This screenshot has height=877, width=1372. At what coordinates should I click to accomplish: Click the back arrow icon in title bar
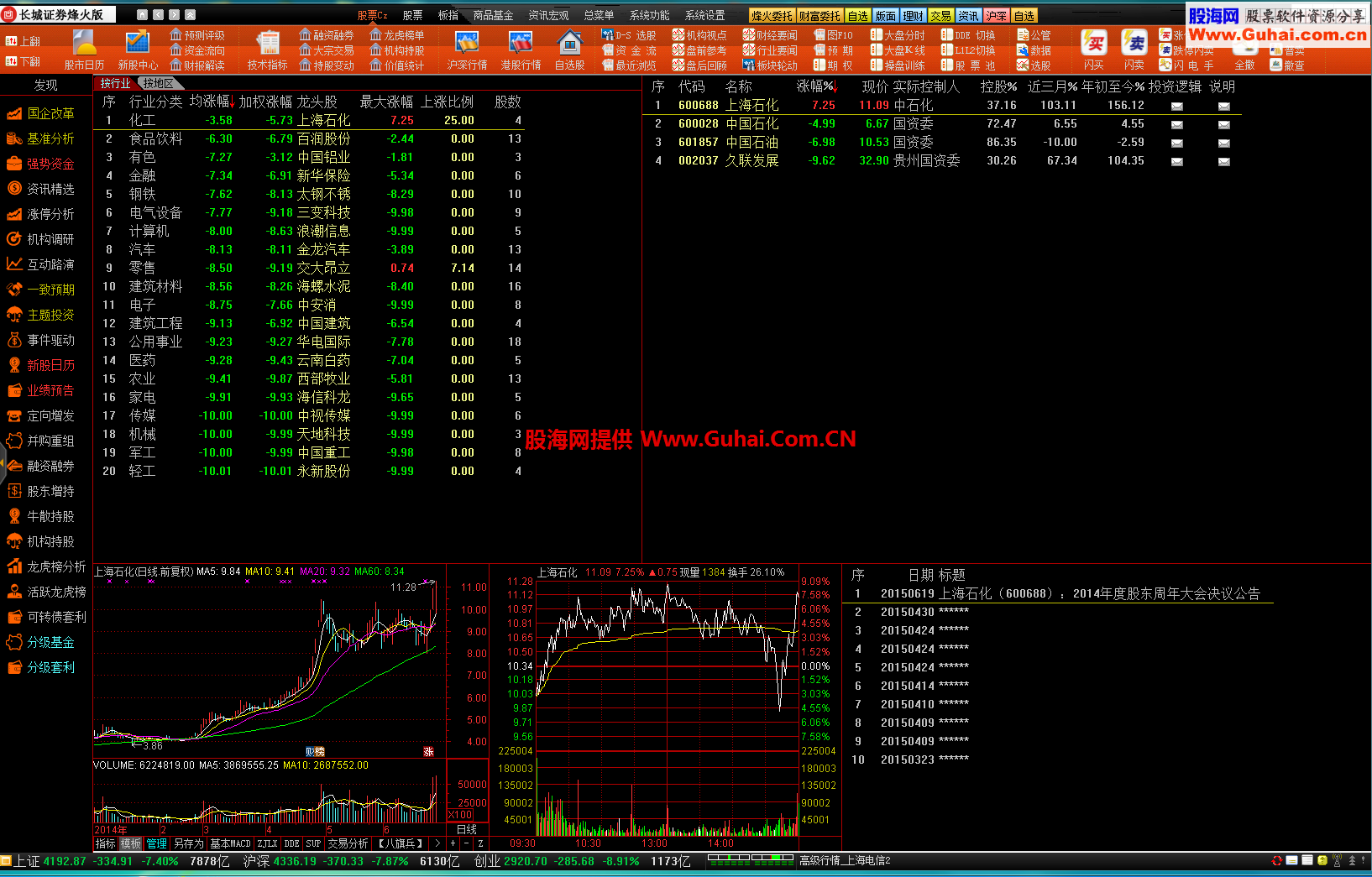[x=158, y=14]
